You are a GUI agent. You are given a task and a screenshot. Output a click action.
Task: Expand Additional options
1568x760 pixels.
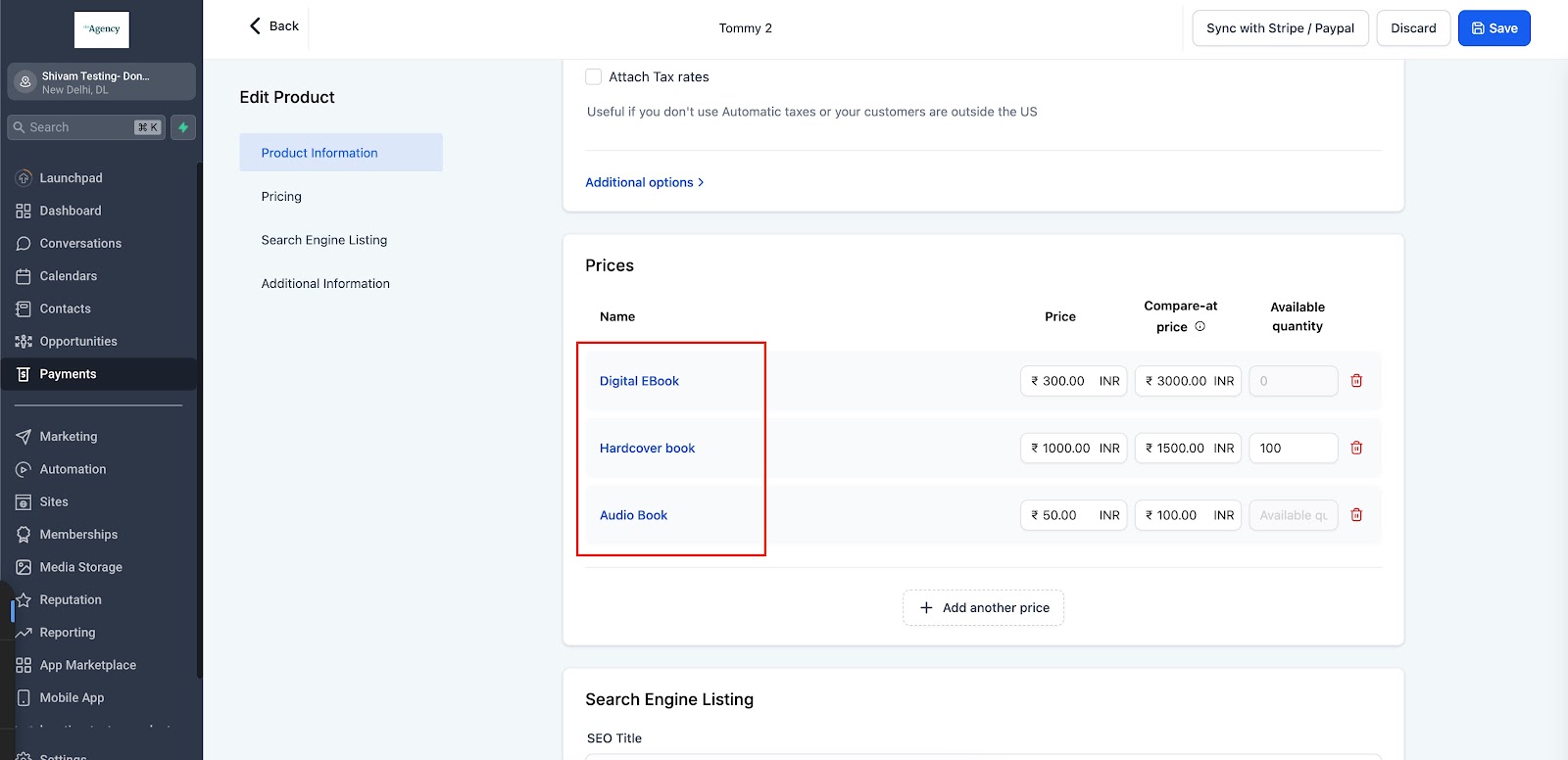coord(644,182)
